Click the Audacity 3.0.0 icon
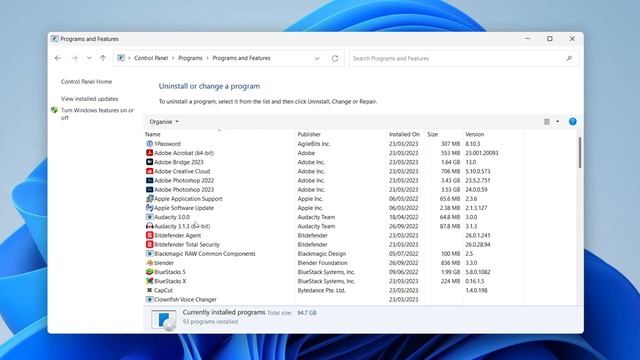Image resolution: width=640 pixels, height=360 pixels. (149, 217)
